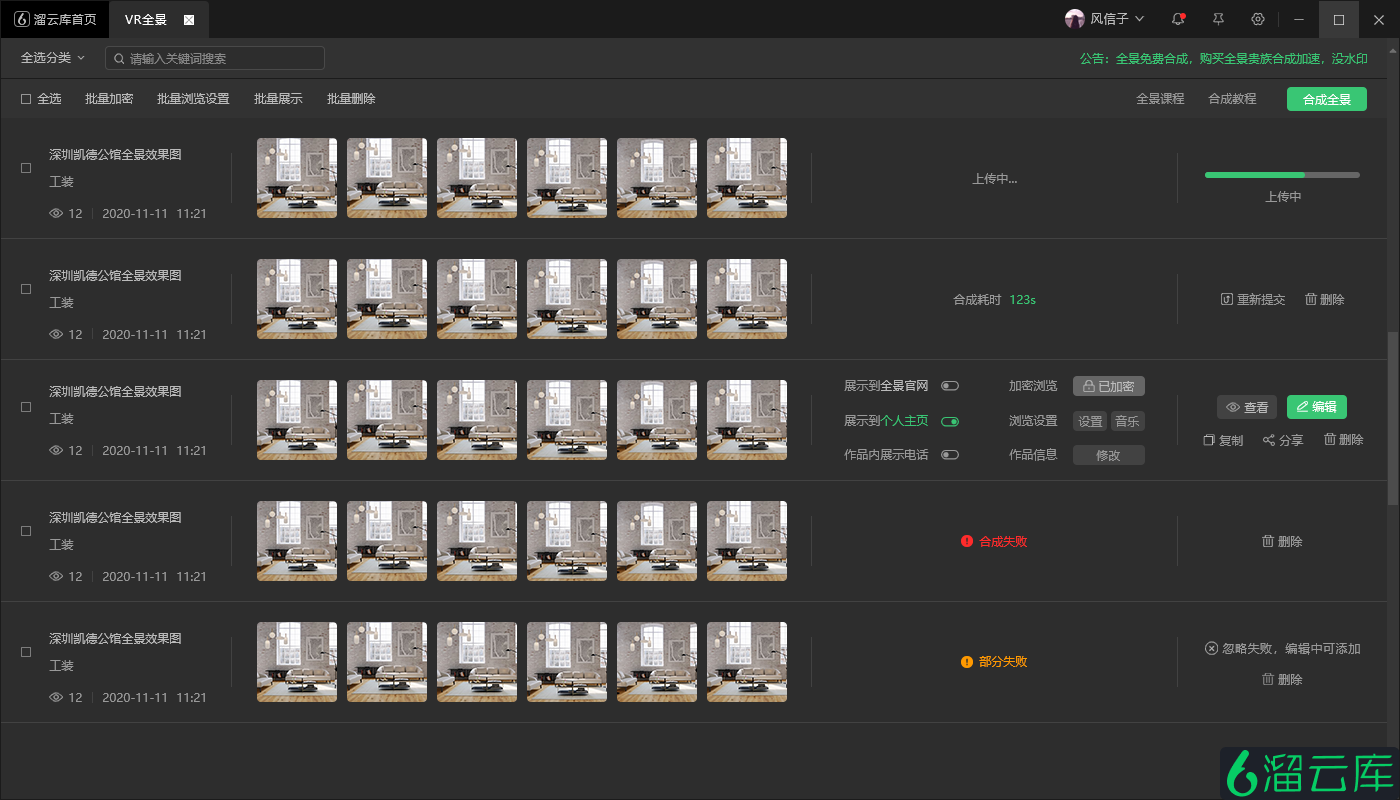This screenshot has width=1400, height=800.
Task: Click the pin window icon
Action: click(x=1218, y=19)
